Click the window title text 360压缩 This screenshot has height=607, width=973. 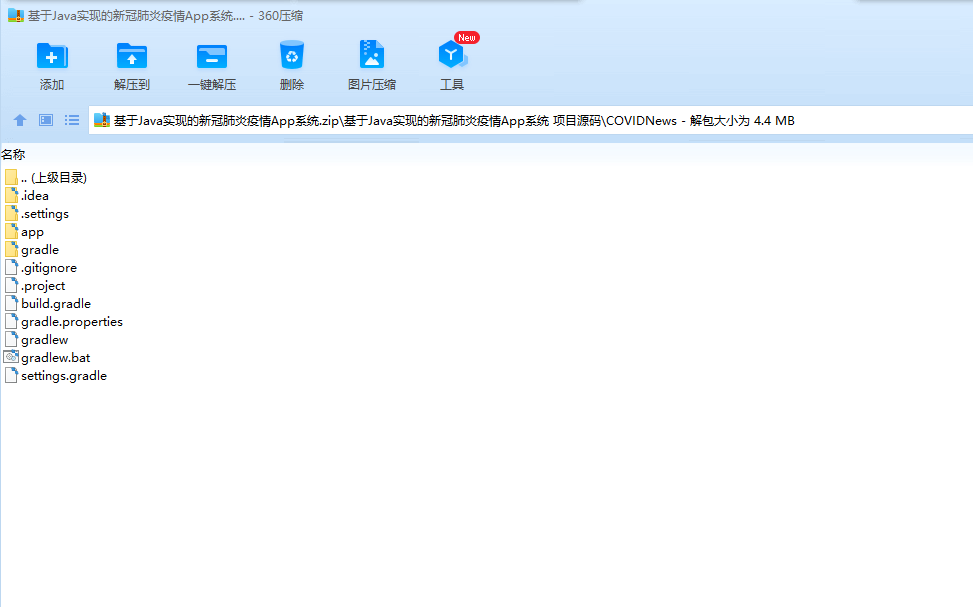[280, 16]
